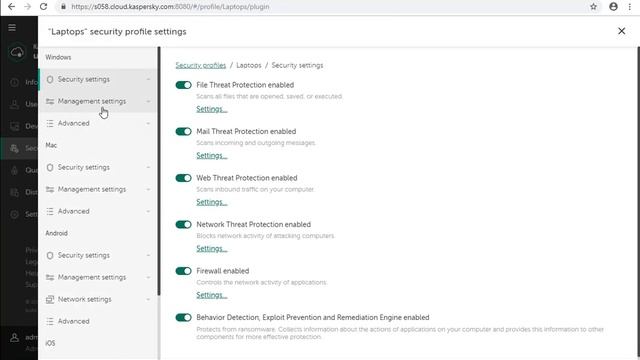Image resolution: width=640 pixels, height=360 pixels.
Task: Toggle Web Threat Protection switch
Action: (x=183, y=178)
